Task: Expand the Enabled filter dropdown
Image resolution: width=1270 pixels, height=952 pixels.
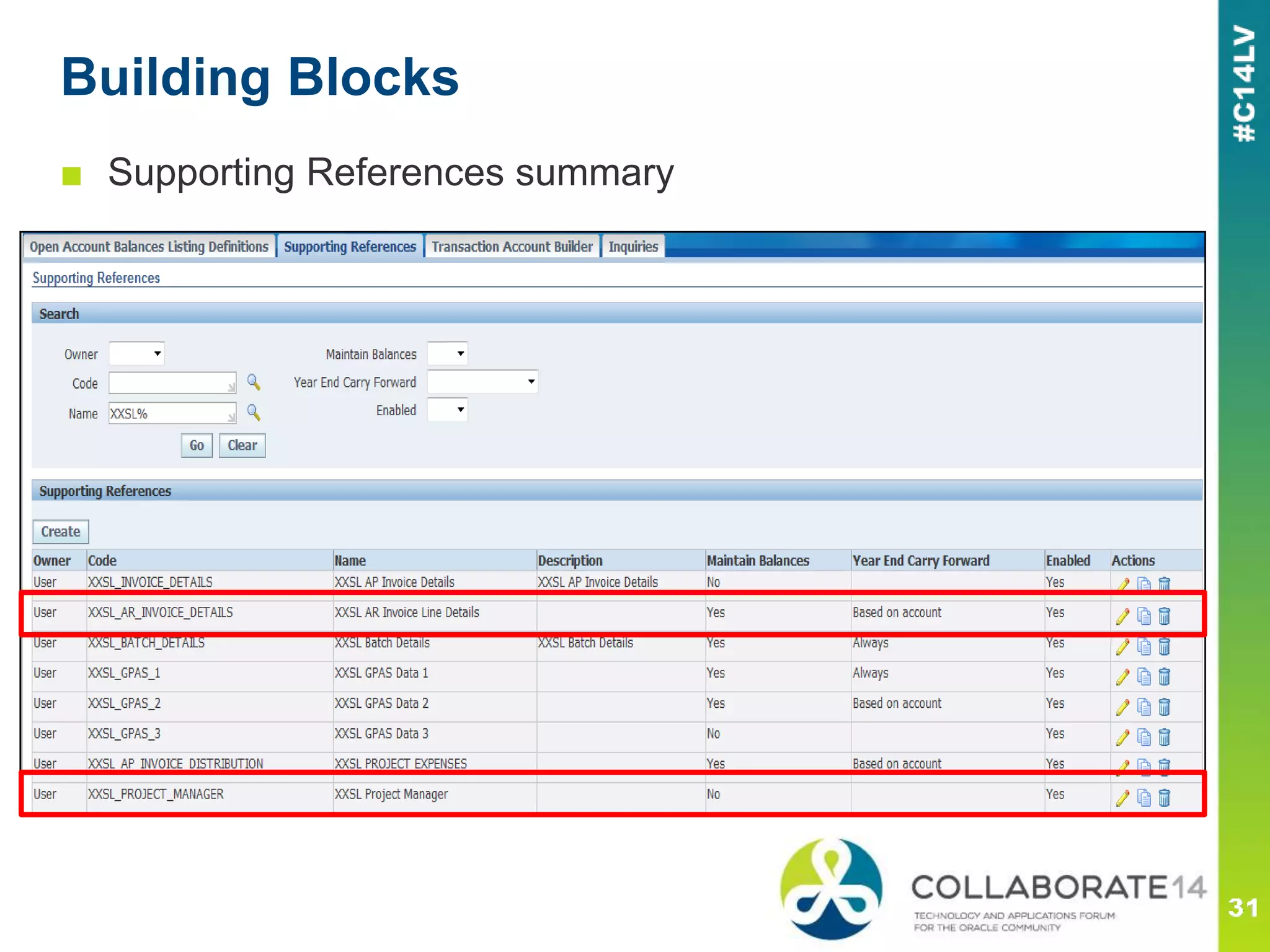Action: tap(447, 410)
